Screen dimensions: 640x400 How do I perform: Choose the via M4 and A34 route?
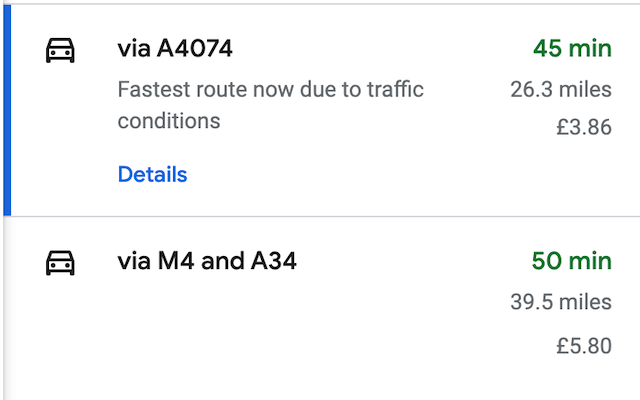tap(207, 262)
